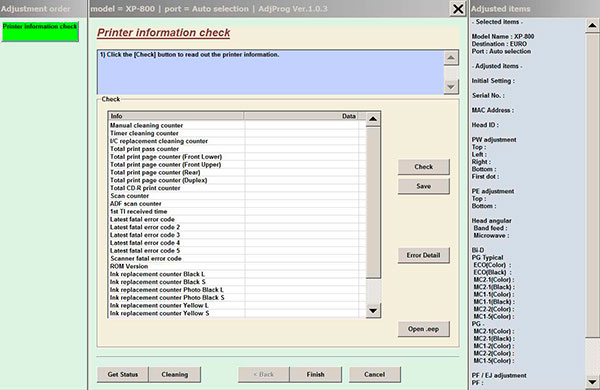Image resolution: width=600 pixels, height=390 pixels.
Task: Click Destination : EURO in Adjusted items
Action: click(x=499, y=44)
